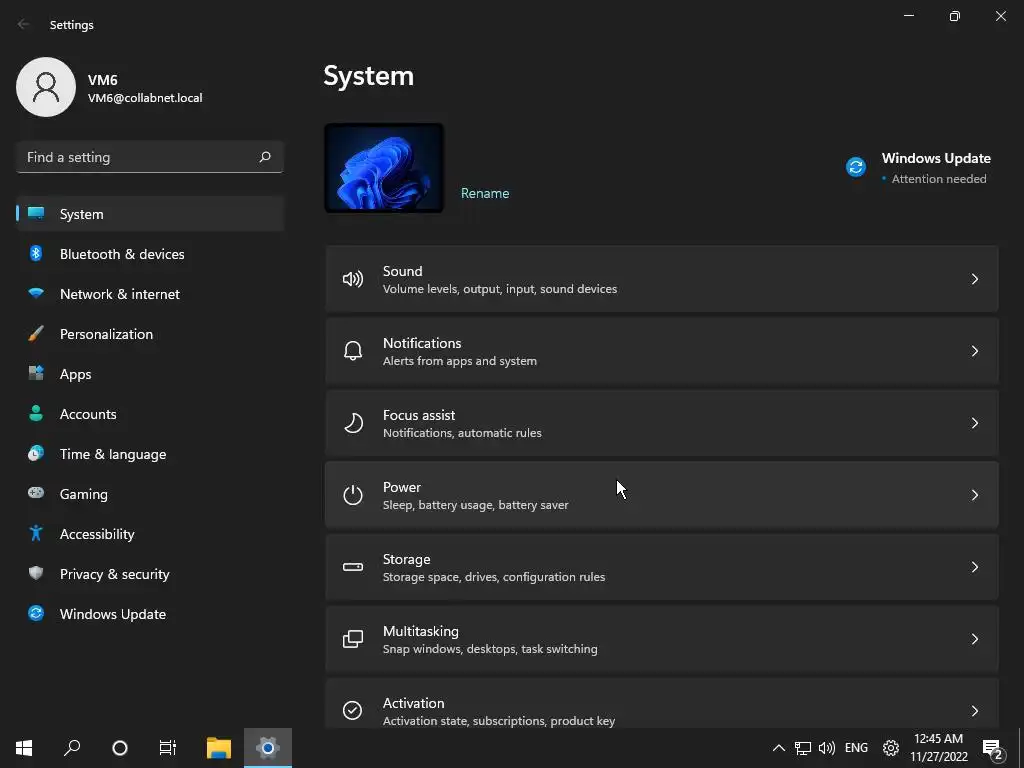Click the Sound speaker icon
Viewport: 1024px width, 768px height.
353,279
